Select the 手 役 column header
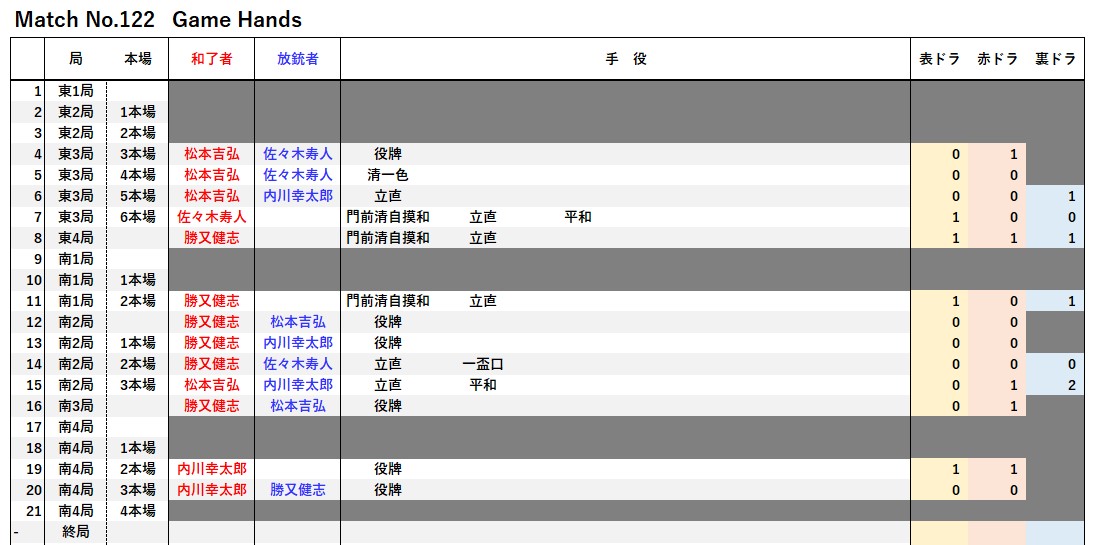This screenshot has width=1093, height=545. tap(625, 59)
